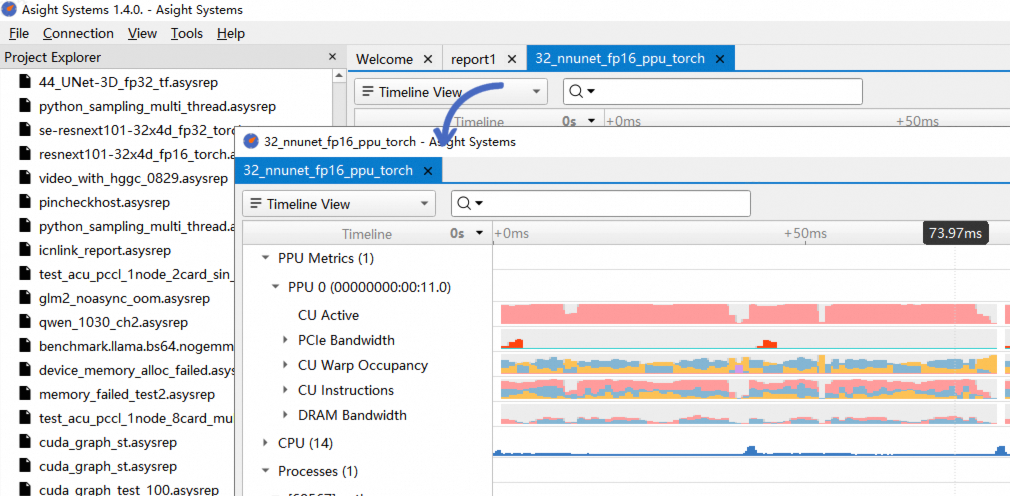Collapse the Processes (1) group

point(265,471)
